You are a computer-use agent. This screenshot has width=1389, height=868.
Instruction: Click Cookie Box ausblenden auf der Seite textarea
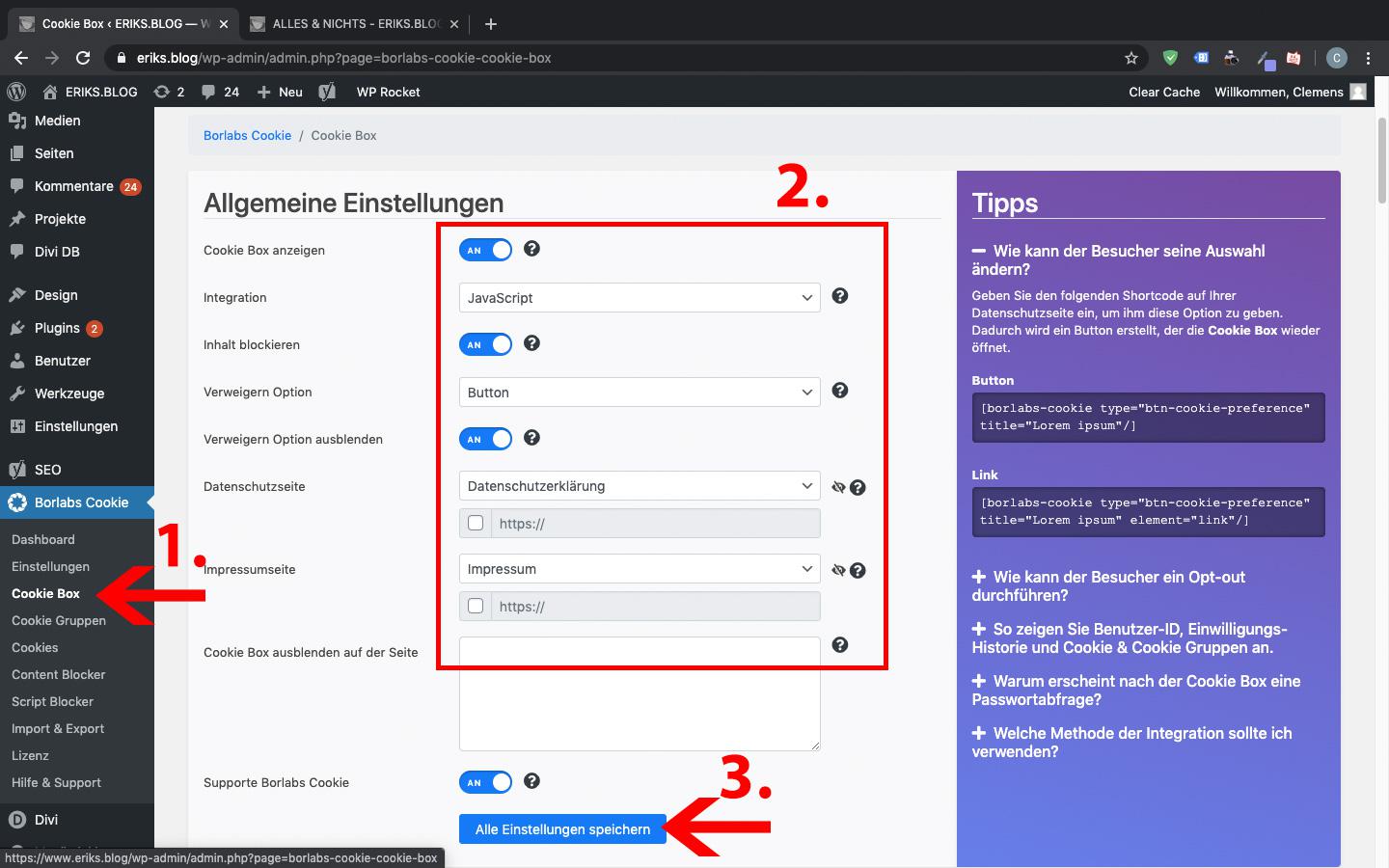coord(640,693)
